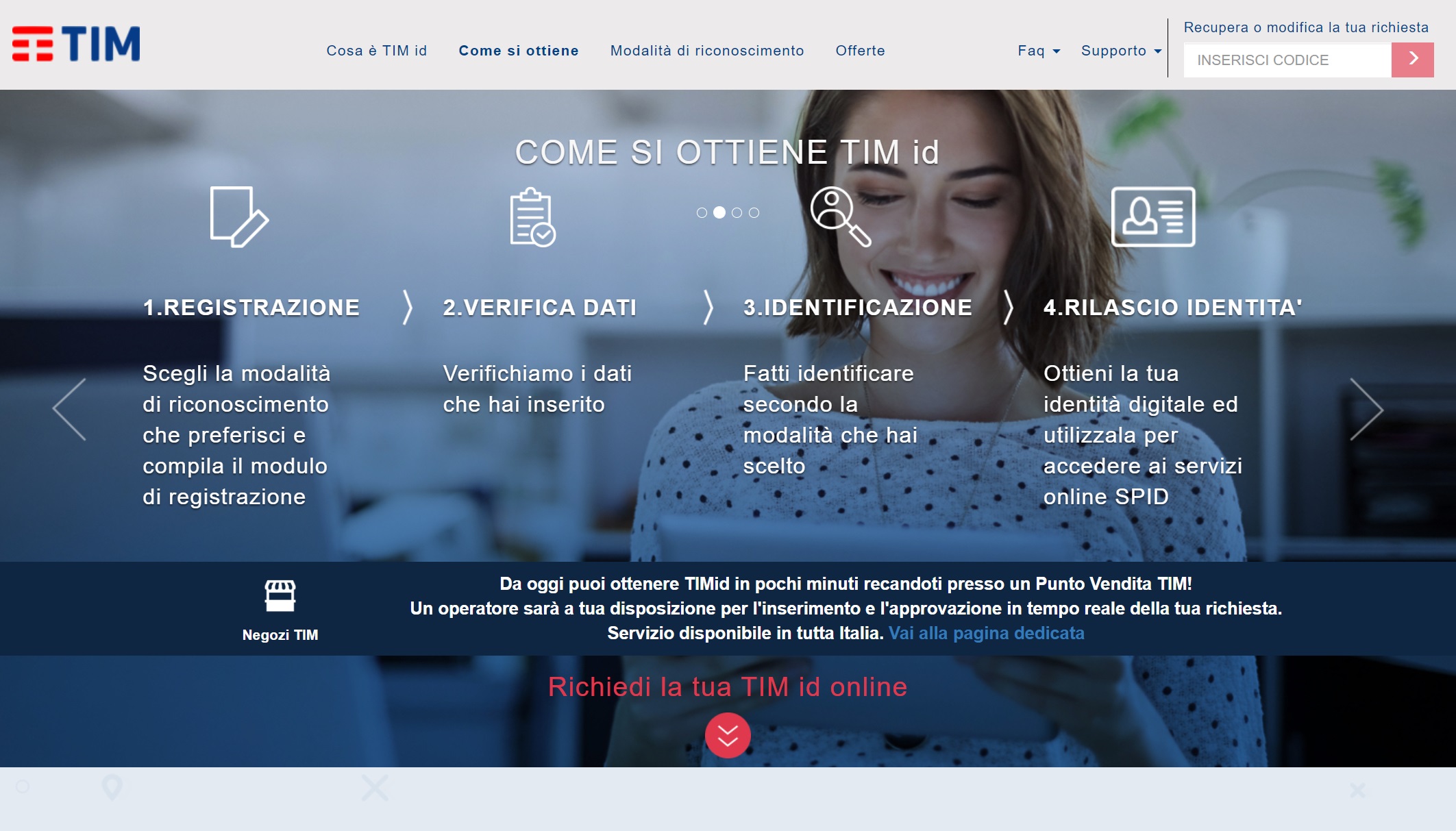1456x831 pixels.
Task: Go to previous slide with left arrow
Action: tap(69, 409)
